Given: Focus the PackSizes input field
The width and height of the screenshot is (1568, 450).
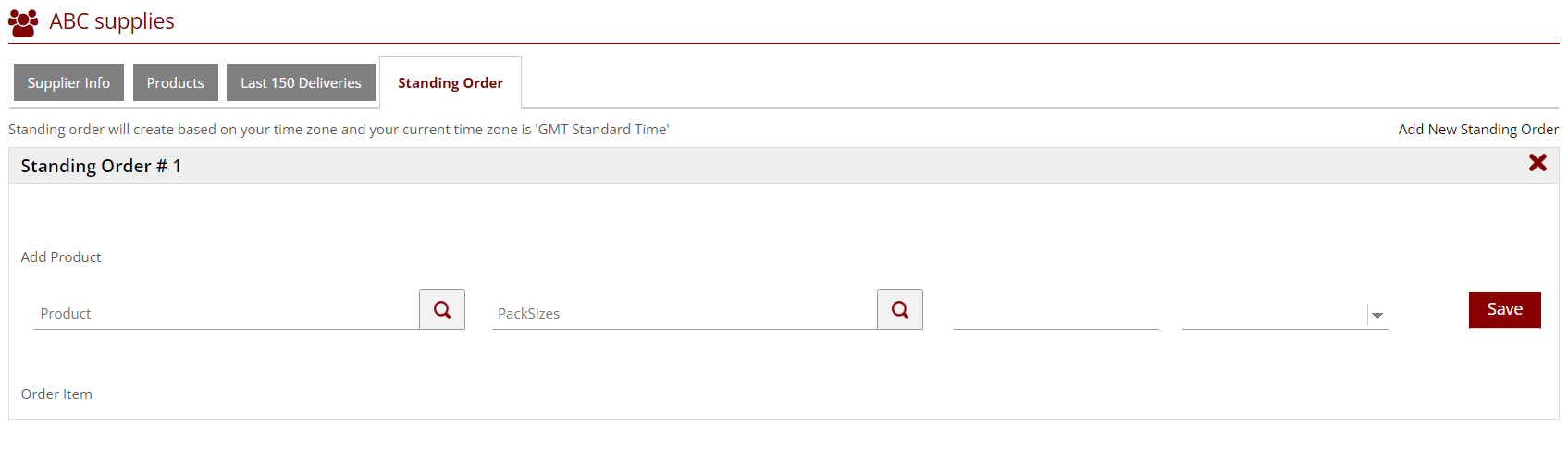Looking at the screenshot, I should [684, 314].
